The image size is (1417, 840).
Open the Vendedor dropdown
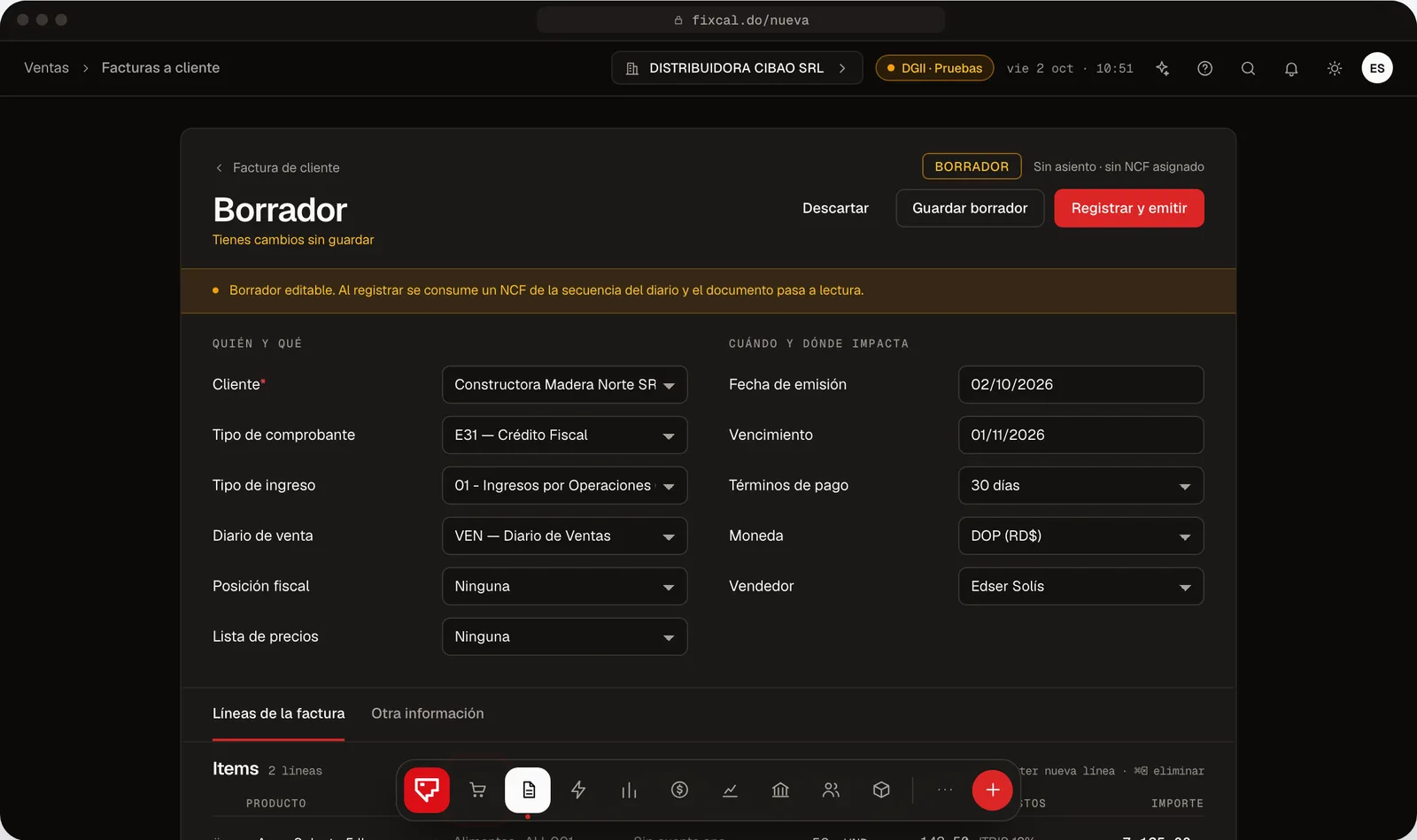1081,587
